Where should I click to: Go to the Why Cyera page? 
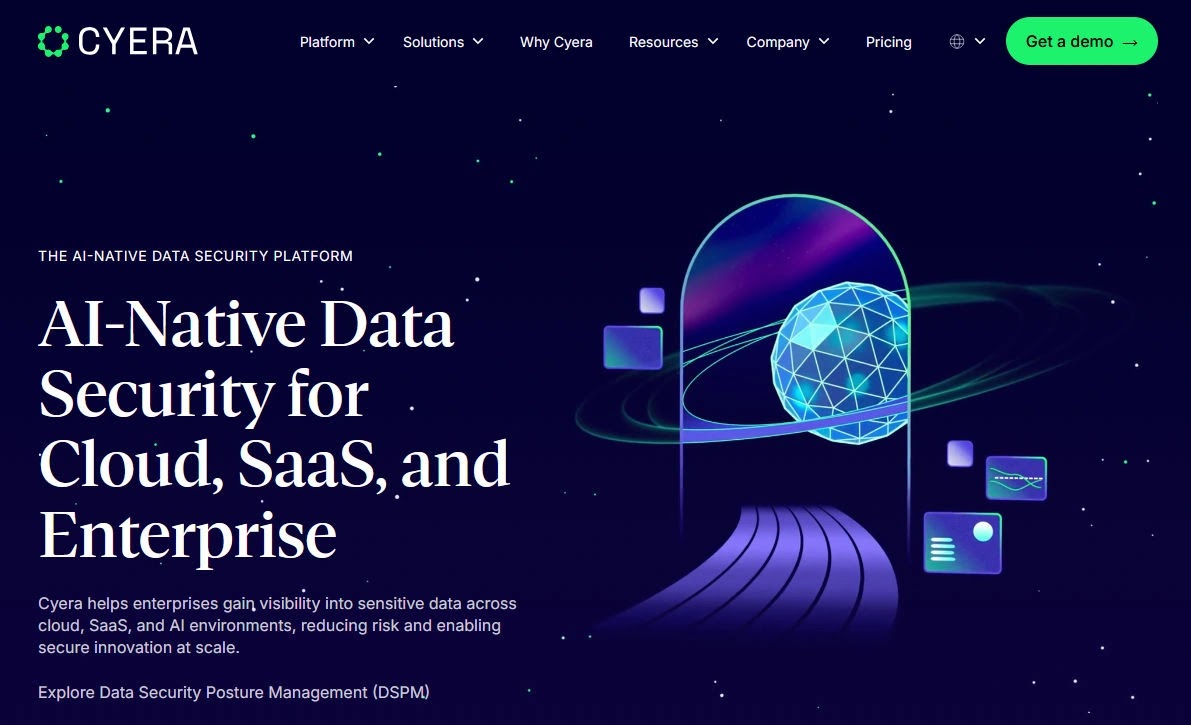click(556, 42)
